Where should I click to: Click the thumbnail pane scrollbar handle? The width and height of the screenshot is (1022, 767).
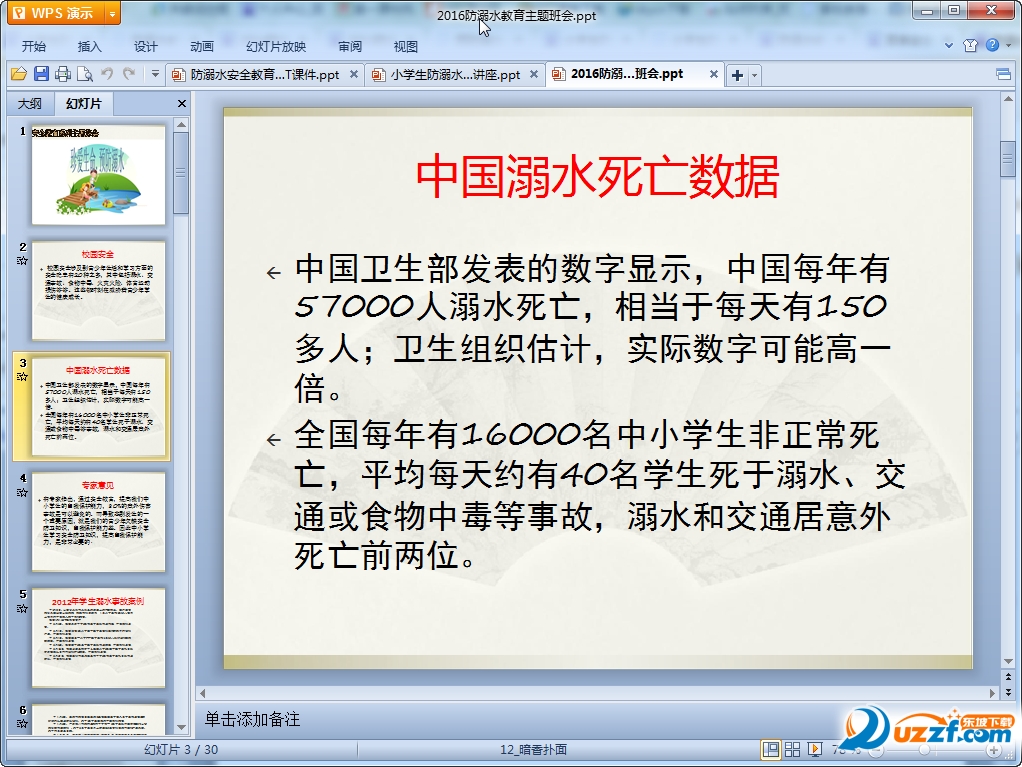point(181,173)
